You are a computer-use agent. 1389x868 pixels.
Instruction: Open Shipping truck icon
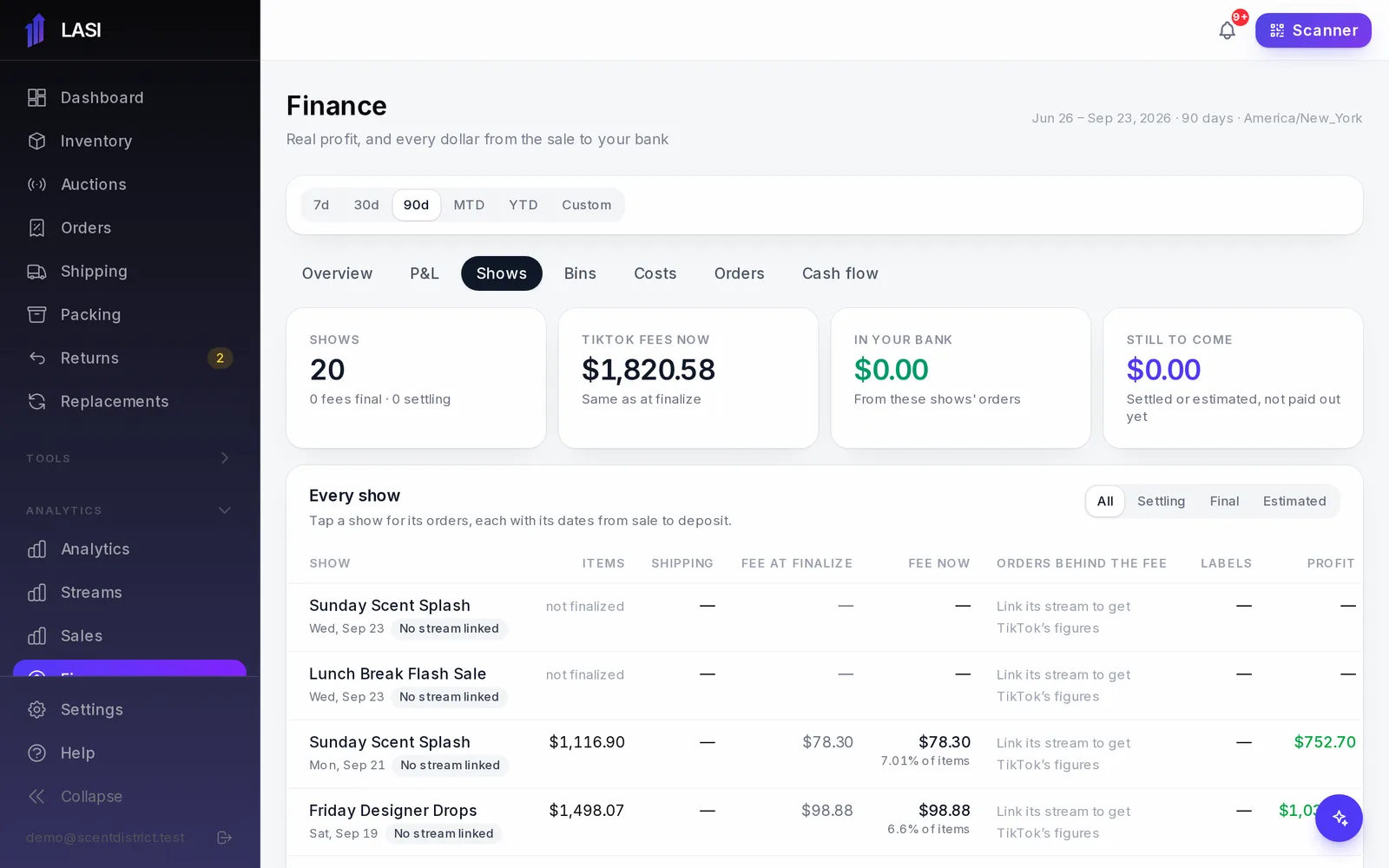[x=36, y=272]
